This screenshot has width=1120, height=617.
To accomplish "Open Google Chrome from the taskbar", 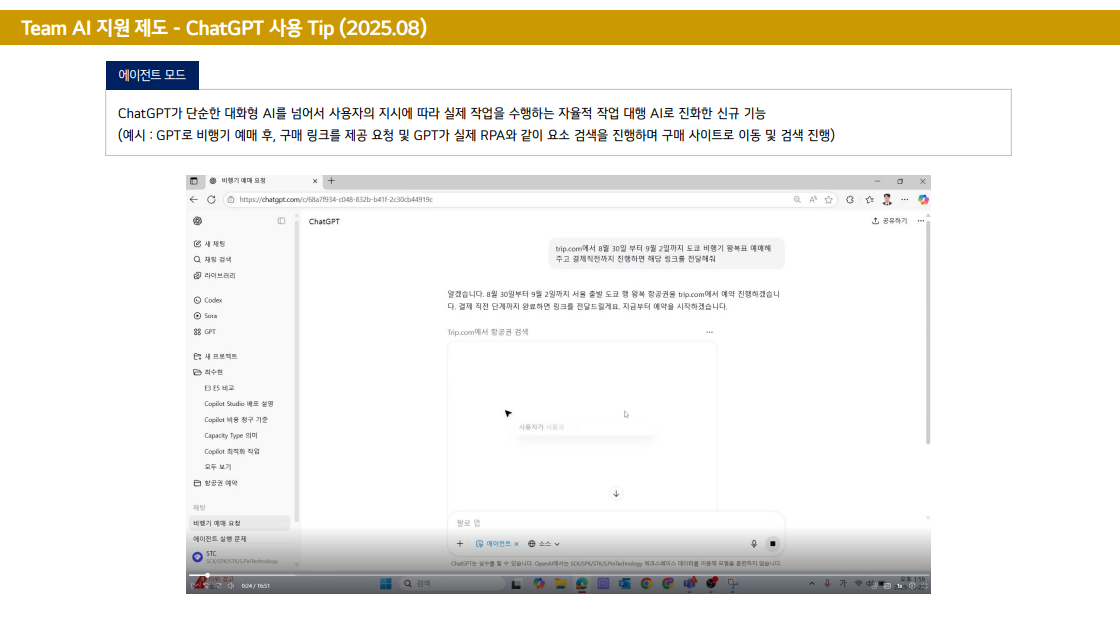I will coord(646,583).
